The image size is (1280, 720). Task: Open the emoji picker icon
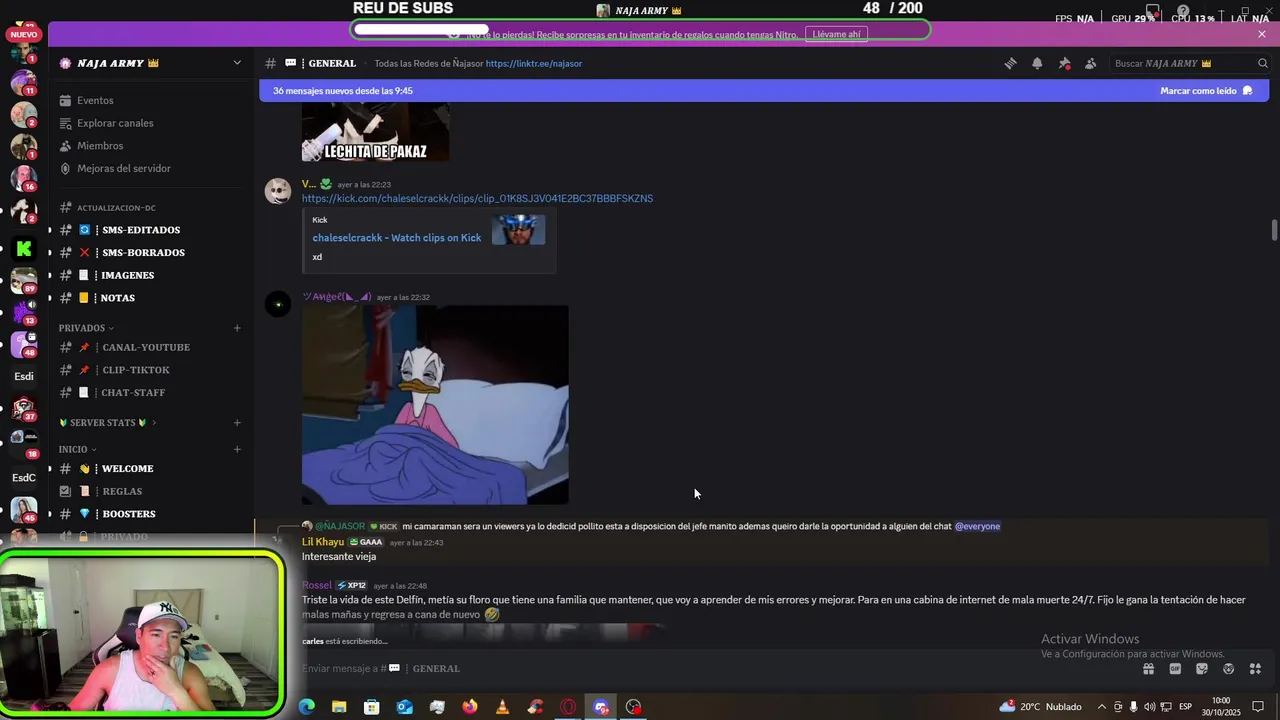tap(1228, 669)
